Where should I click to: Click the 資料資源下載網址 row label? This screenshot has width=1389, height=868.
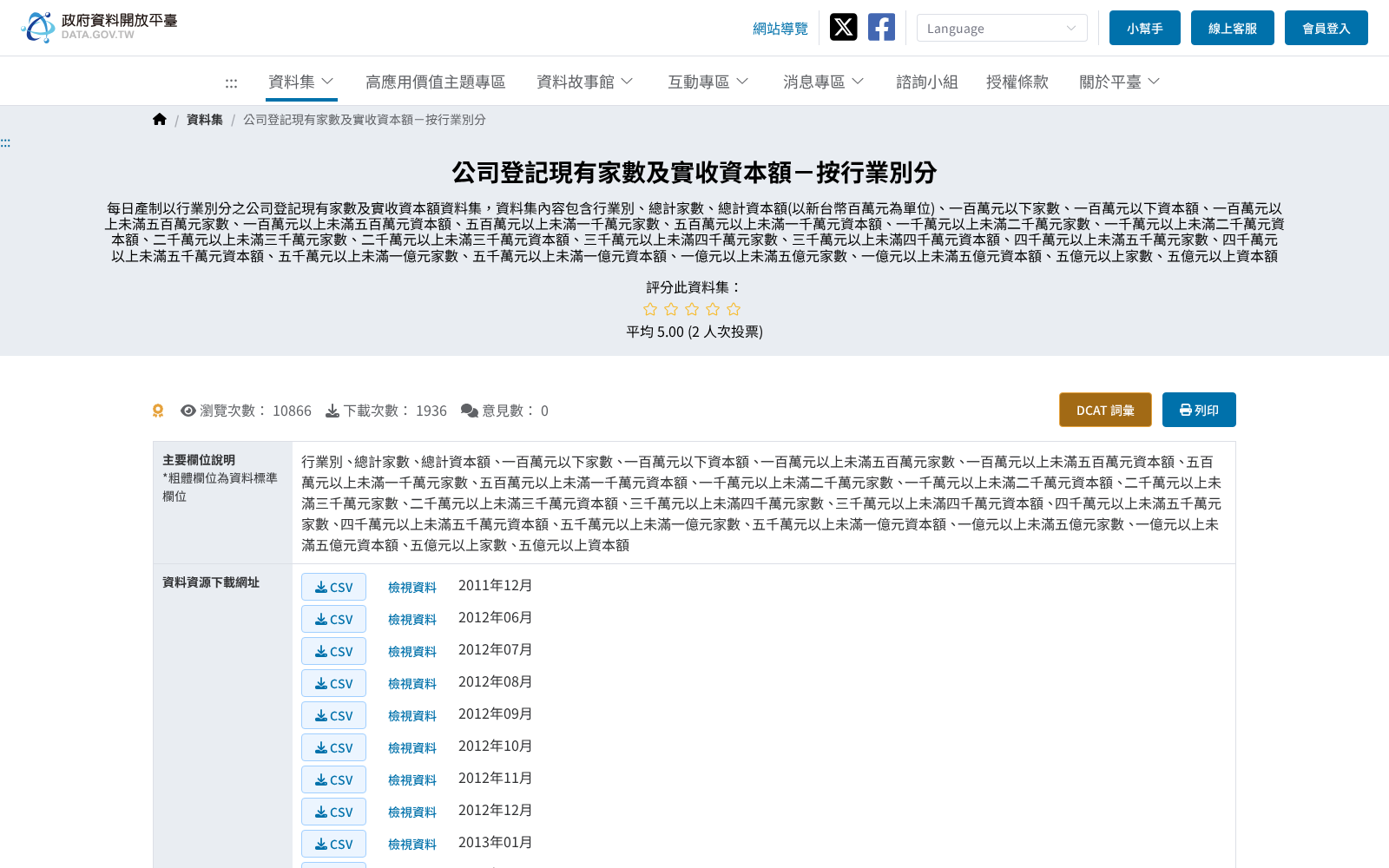(x=211, y=582)
